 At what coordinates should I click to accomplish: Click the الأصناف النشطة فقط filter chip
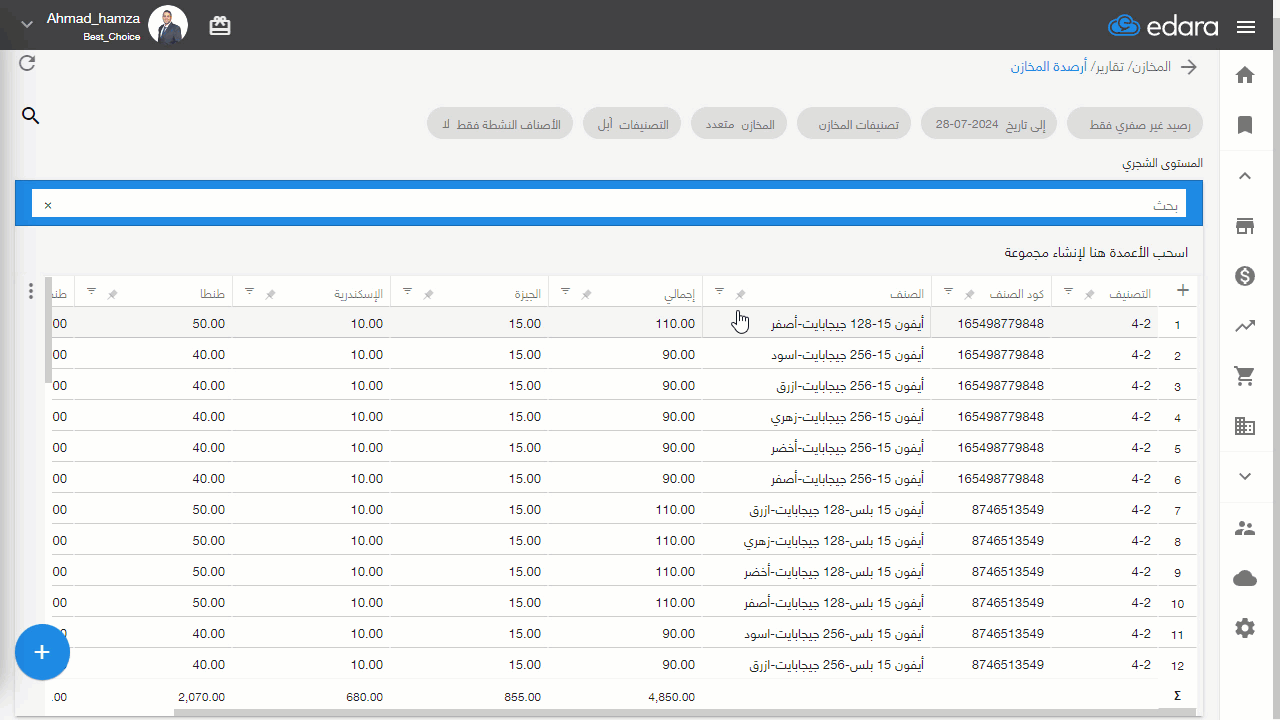pos(500,124)
